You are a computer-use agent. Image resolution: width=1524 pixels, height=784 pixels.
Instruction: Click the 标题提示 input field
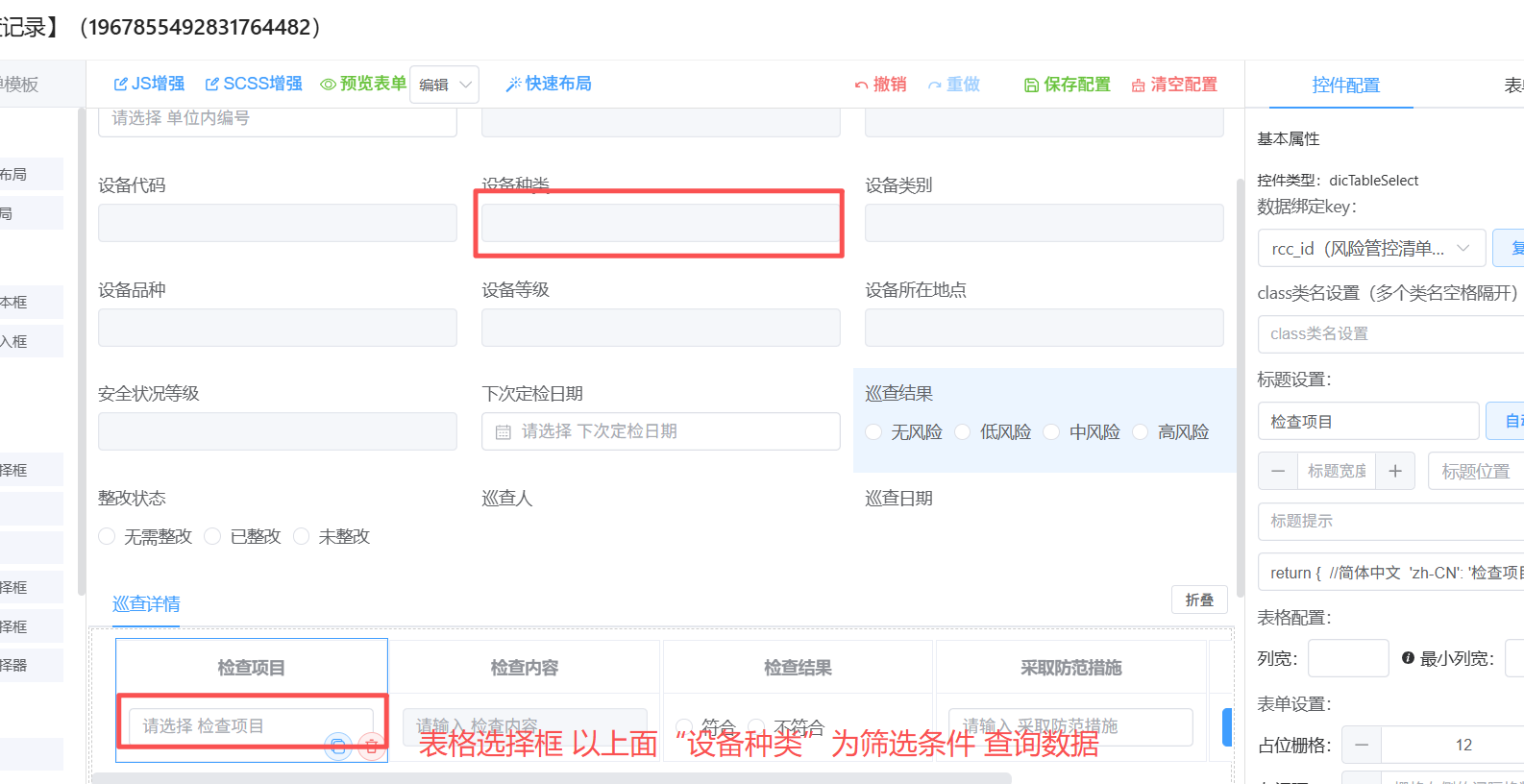pos(1390,521)
